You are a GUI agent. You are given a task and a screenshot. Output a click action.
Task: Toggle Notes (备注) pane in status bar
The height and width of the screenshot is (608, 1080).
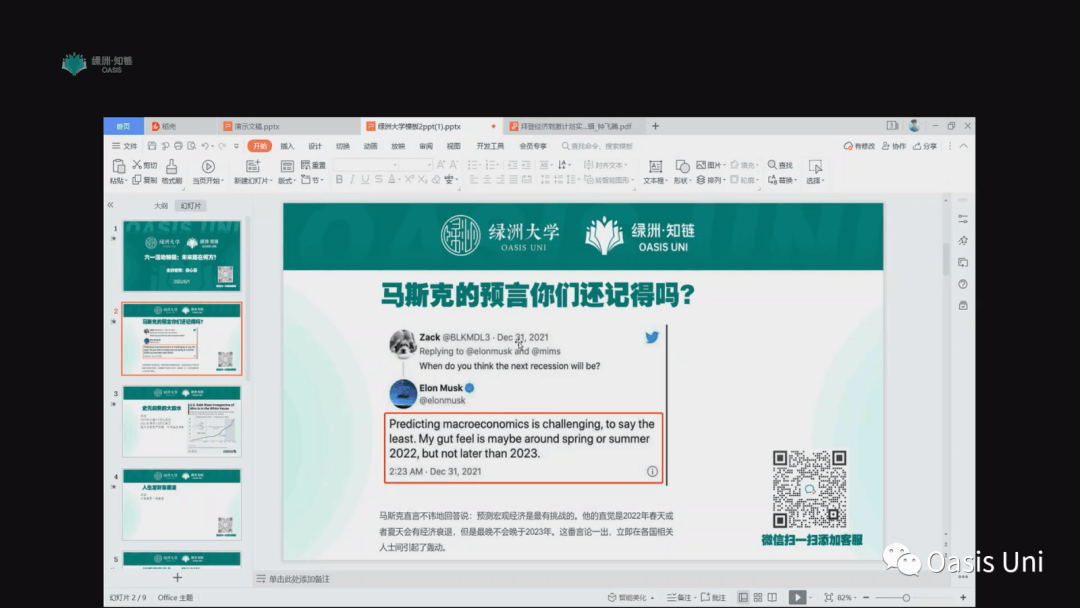coord(679,597)
